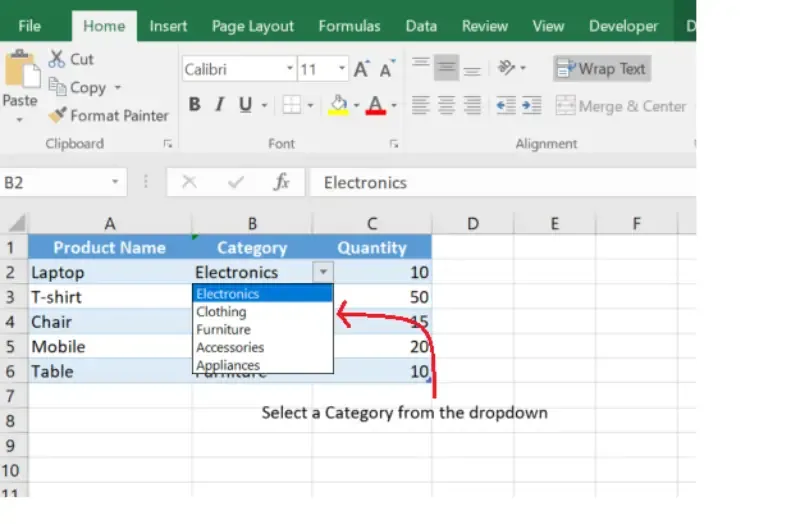Choose Appliances from the dropdown list
Screen dimensions: 800x524
point(263,365)
